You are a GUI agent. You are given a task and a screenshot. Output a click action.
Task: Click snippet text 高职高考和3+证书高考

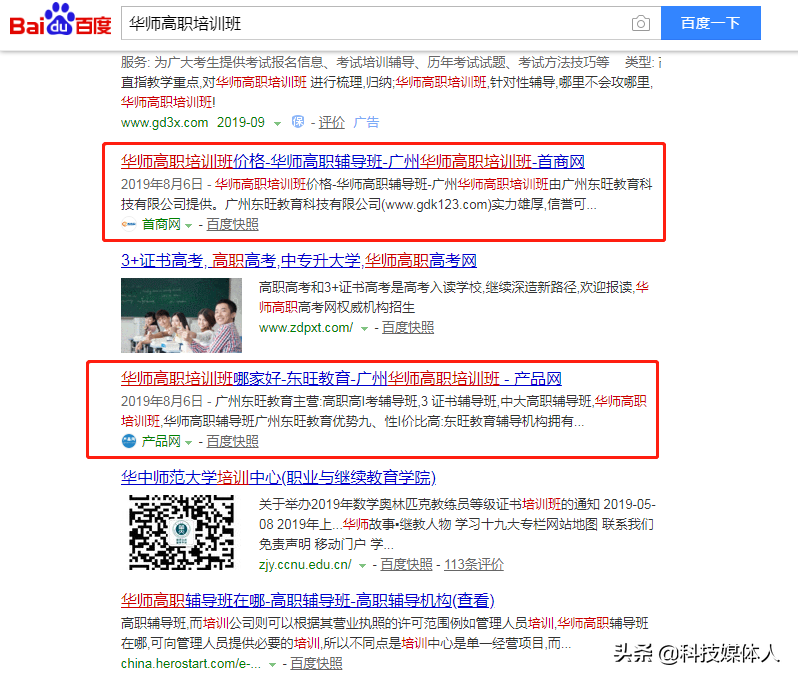coord(331,288)
